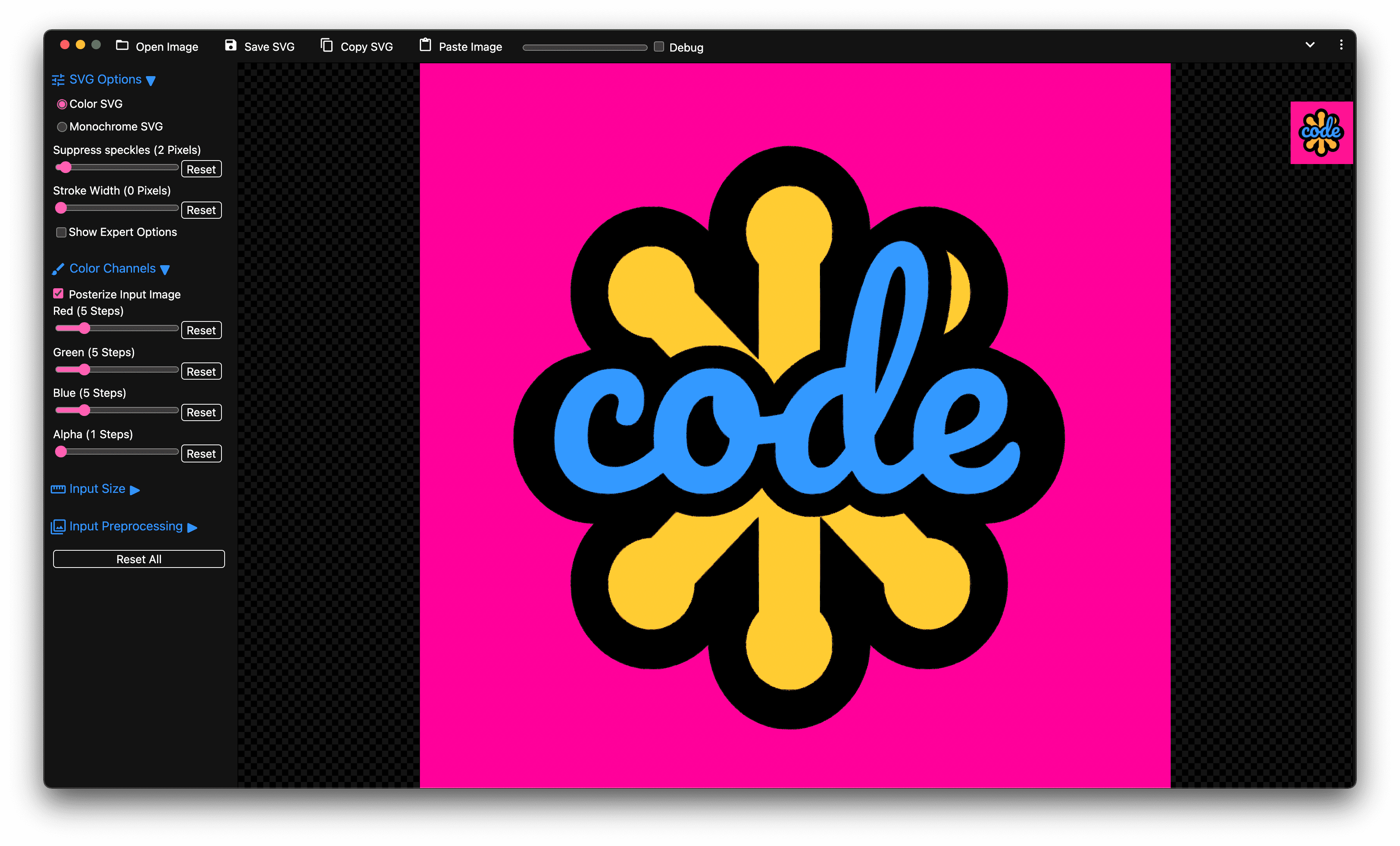Click the Color Channels icon
Image resolution: width=1400 pixels, height=846 pixels.
[x=58, y=267]
